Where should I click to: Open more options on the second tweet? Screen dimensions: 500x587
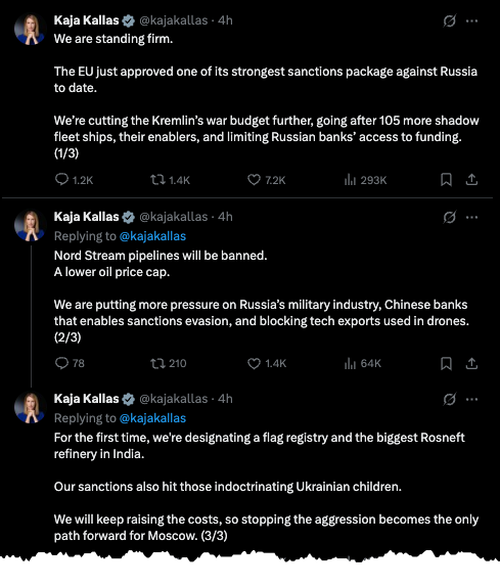pos(472,217)
